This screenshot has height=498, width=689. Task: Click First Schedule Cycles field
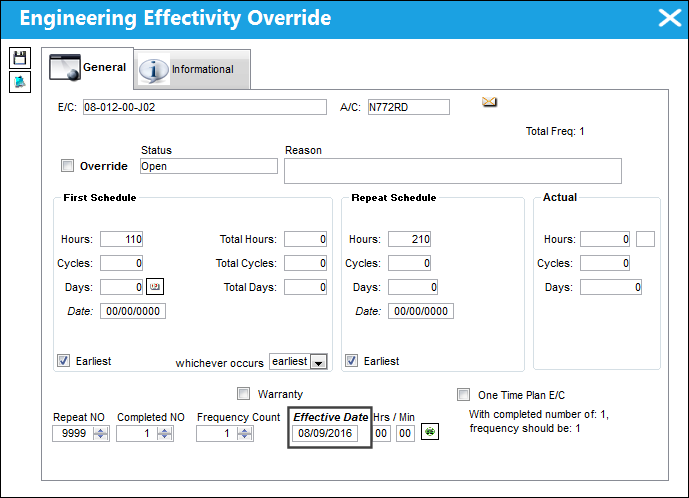coord(121,263)
